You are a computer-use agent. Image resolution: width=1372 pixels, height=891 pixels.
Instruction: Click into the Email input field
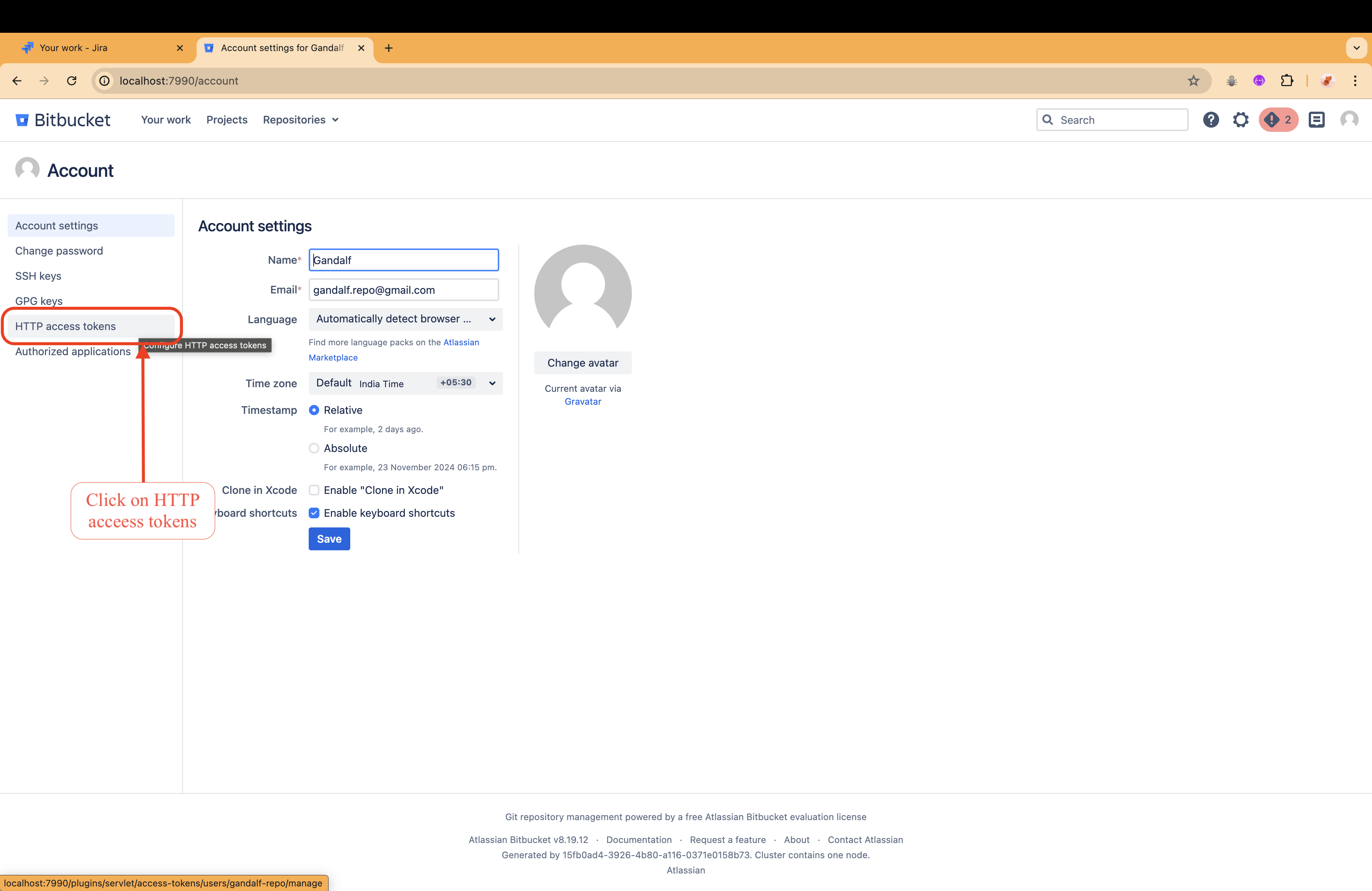tap(404, 290)
